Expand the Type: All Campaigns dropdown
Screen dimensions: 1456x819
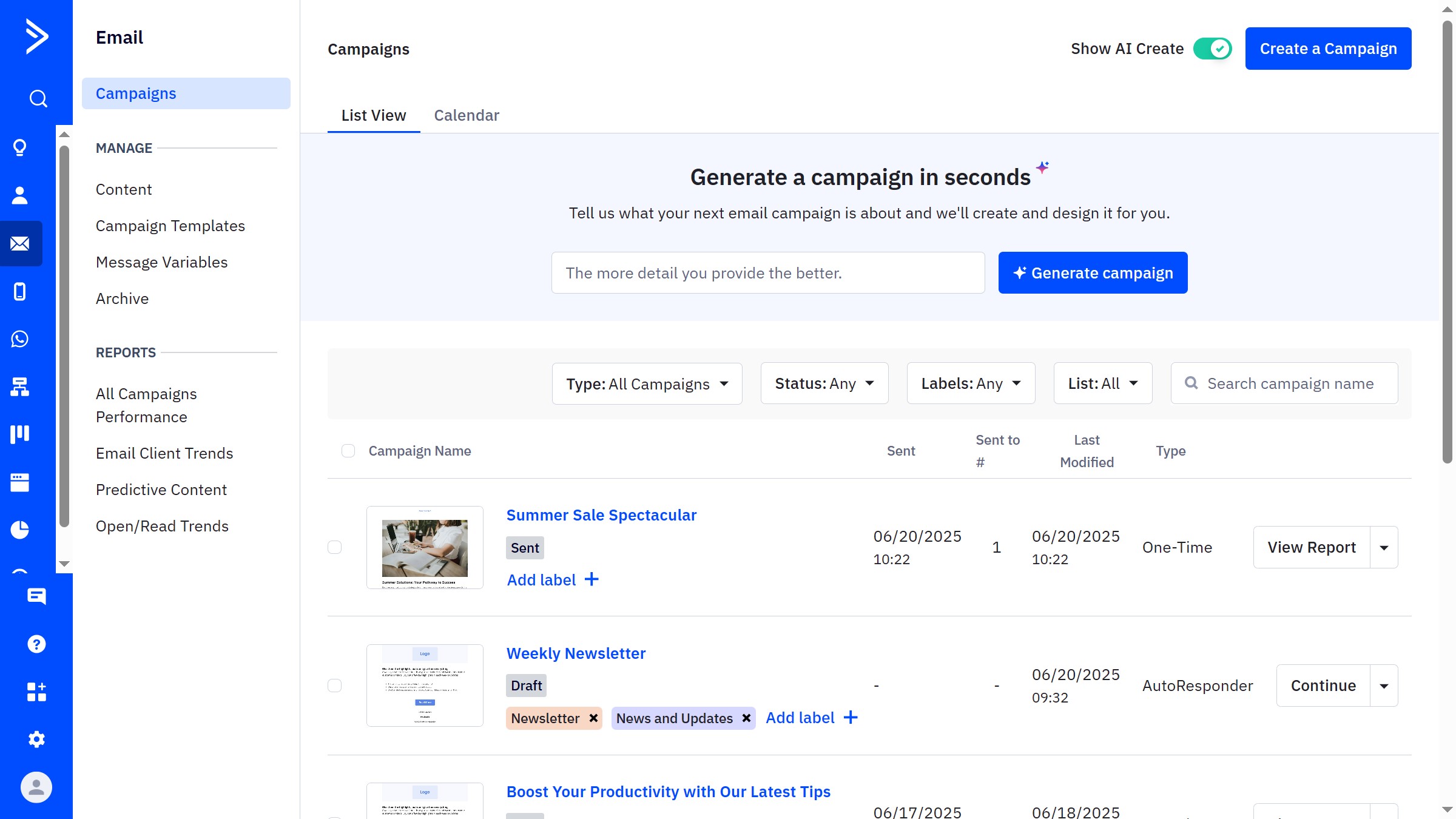coord(647,384)
